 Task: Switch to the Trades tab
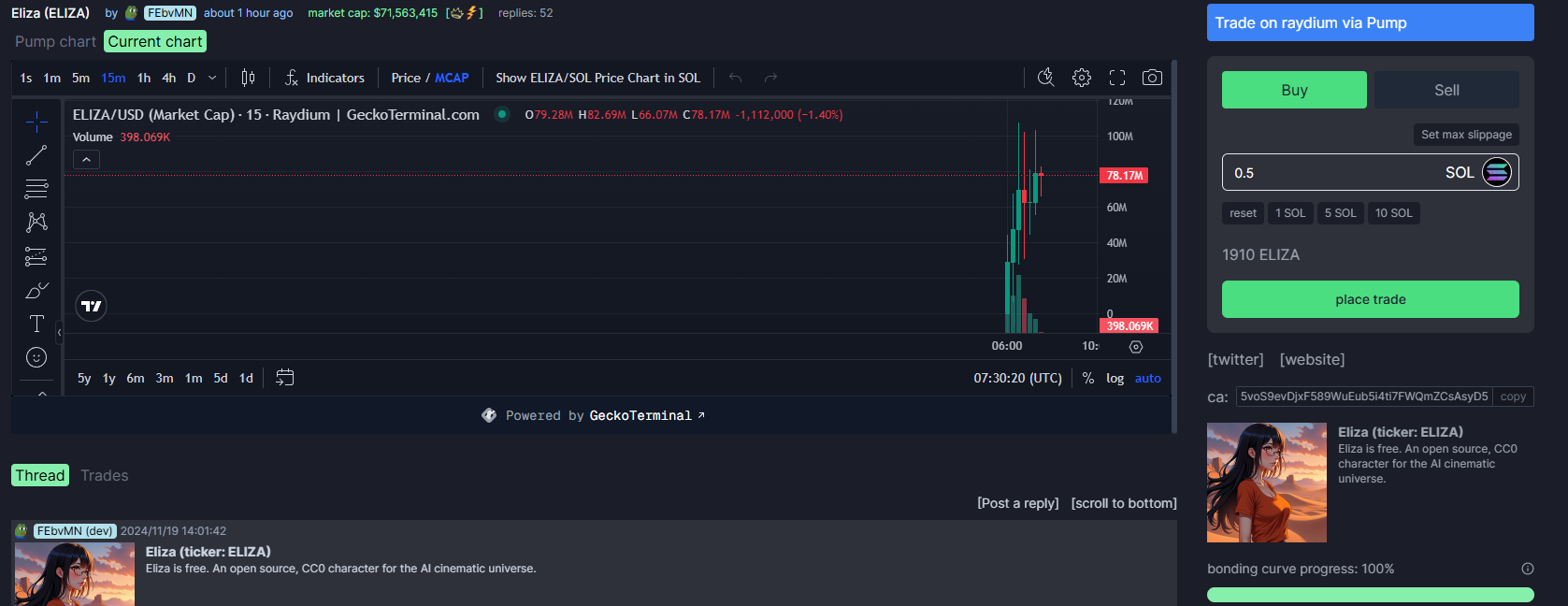pyautogui.click(x=104, y=475)
